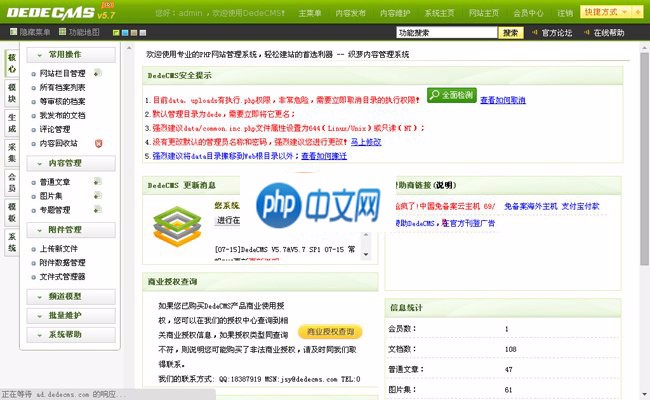Go to 网站主页 in top navigation
Viewport: 650px width, 400px height.
pyautogui.click(x=484, y=13)
